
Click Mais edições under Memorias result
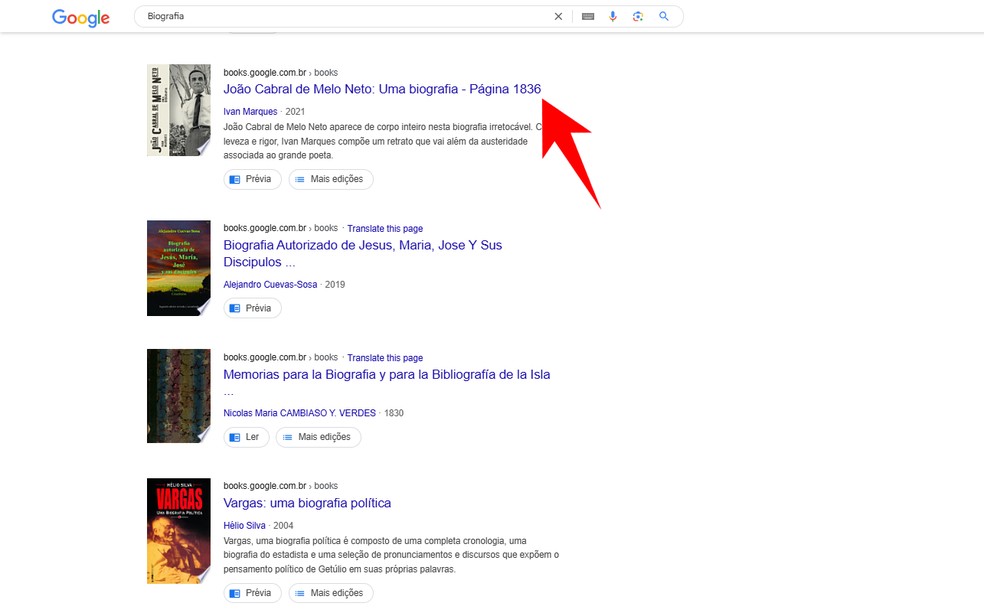pos(318,437)
